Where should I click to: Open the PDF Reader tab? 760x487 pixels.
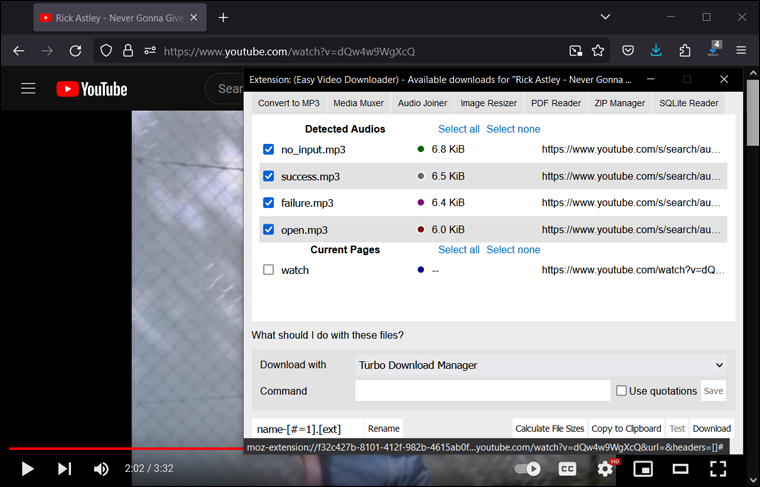556,103
